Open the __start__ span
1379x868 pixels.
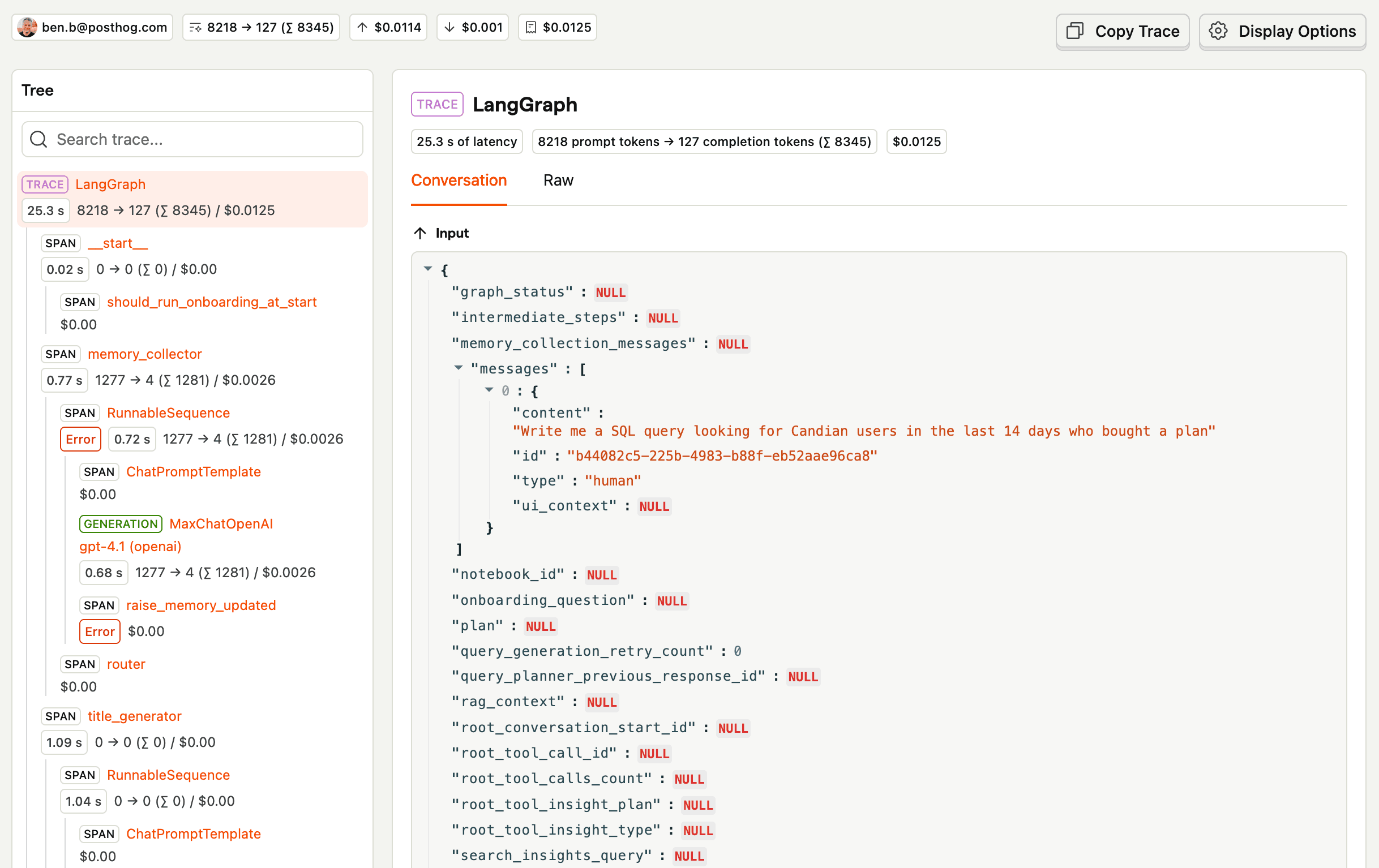tap(117, 243)
